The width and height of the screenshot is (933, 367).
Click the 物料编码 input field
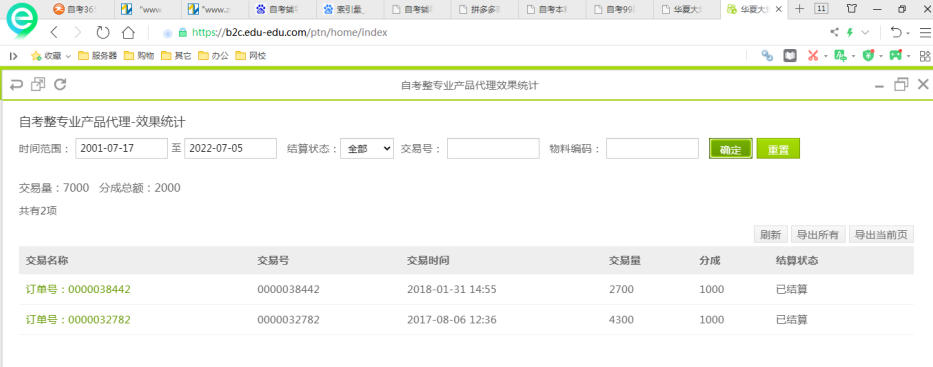(x=652, y=149)
